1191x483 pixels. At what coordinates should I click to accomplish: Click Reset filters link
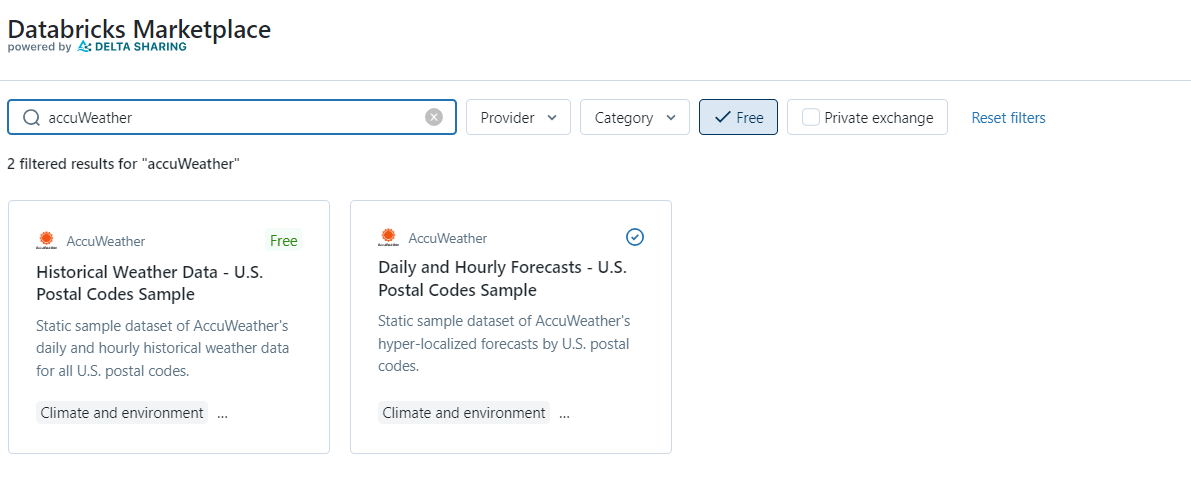click(1009, 118)
